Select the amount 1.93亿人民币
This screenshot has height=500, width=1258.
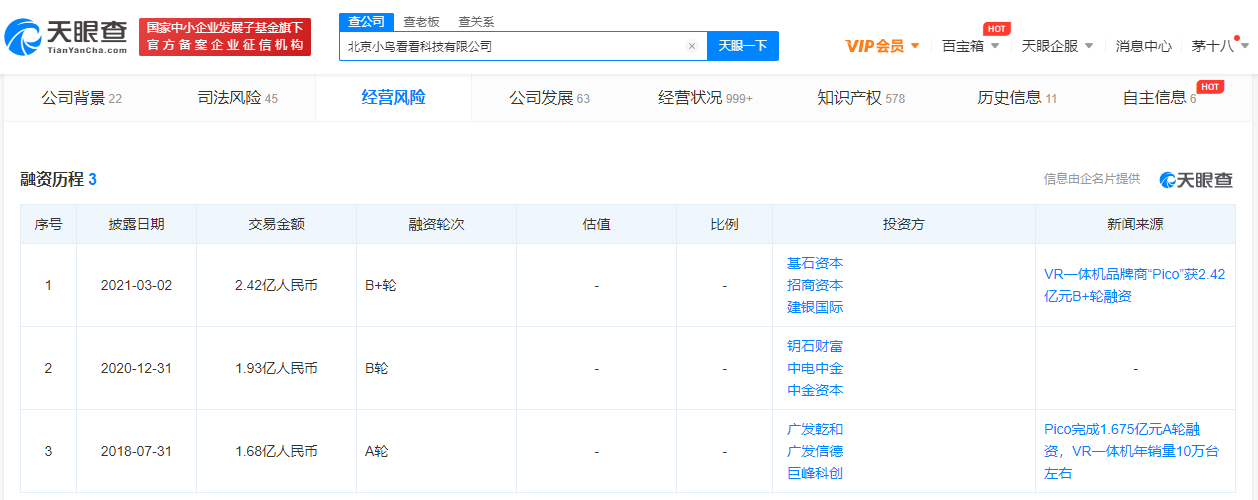click(276, 369)
